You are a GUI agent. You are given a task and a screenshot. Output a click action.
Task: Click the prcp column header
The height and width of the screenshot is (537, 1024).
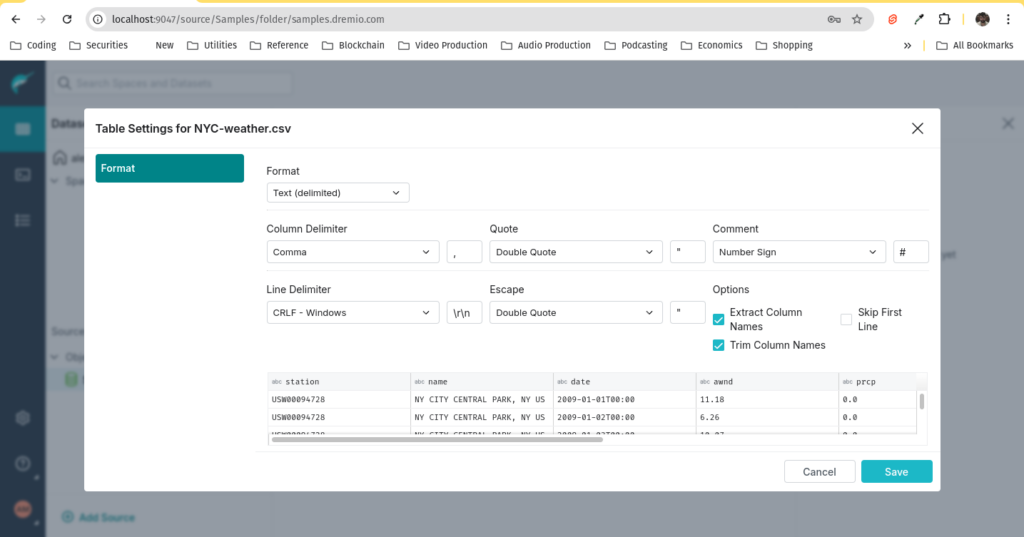point(878,382)
